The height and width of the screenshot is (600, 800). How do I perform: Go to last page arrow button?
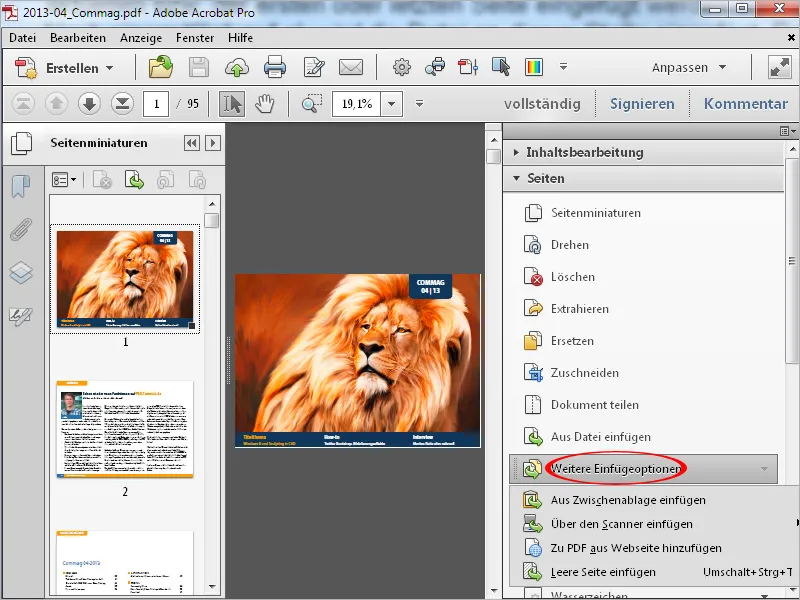[122, 104]
